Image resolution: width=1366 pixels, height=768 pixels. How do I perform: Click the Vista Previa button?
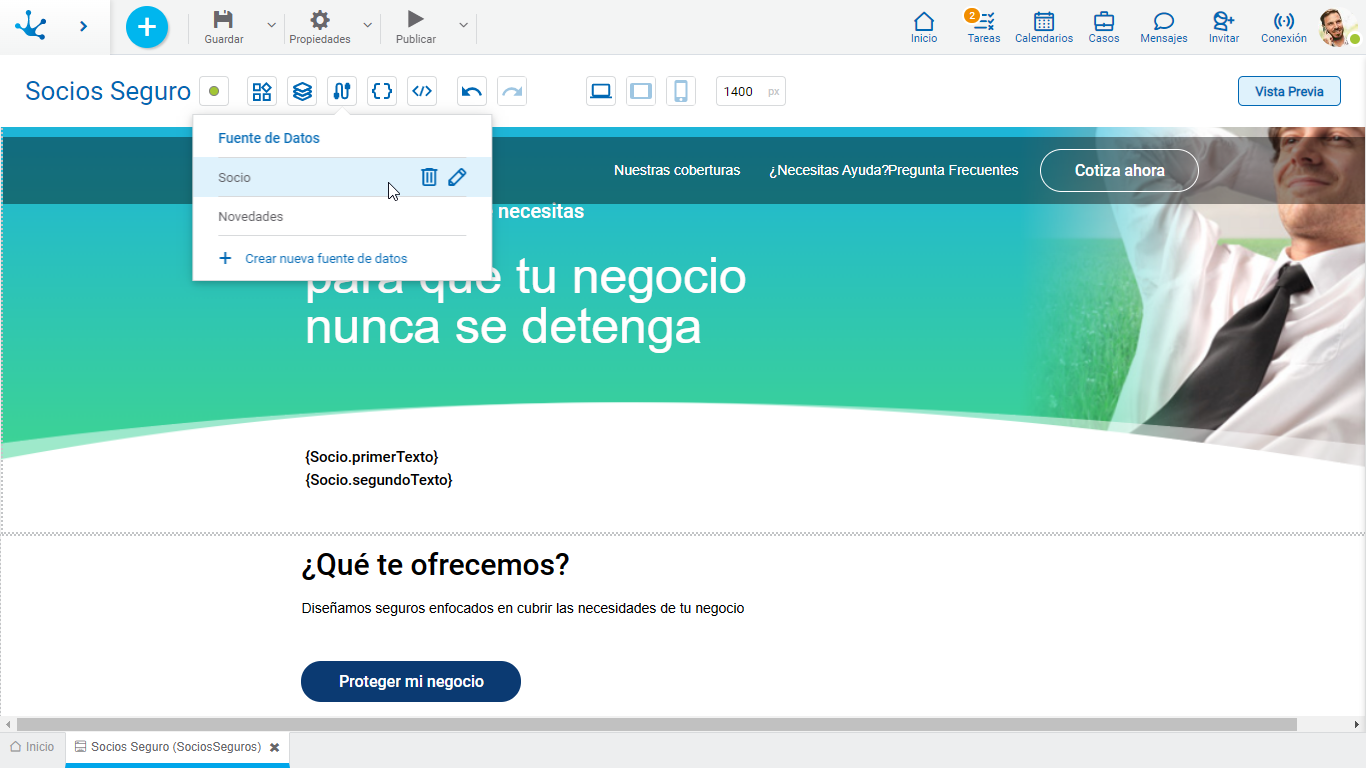point(1289,91)
